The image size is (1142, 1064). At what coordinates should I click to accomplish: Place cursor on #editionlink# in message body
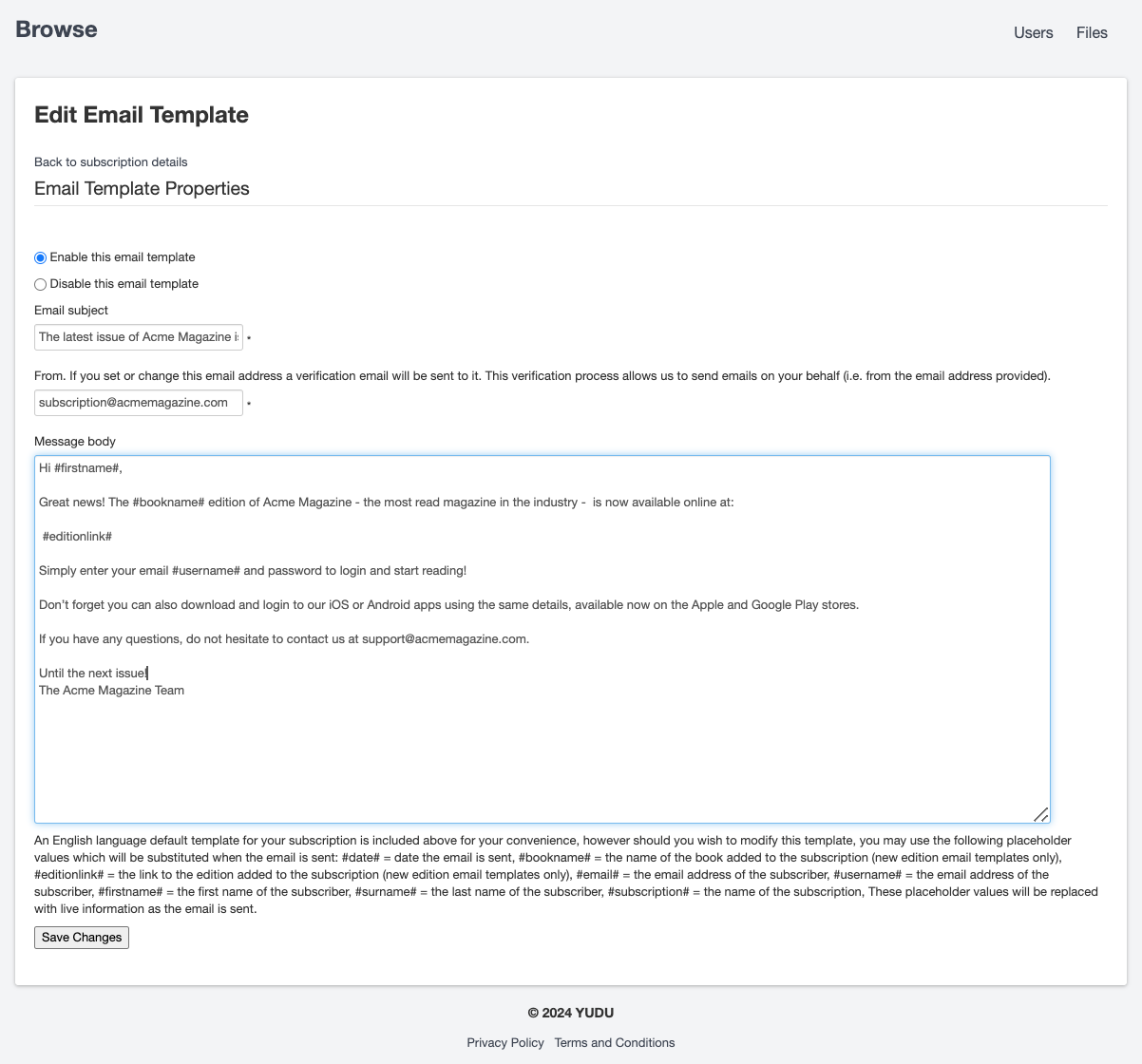coord(78,537)
